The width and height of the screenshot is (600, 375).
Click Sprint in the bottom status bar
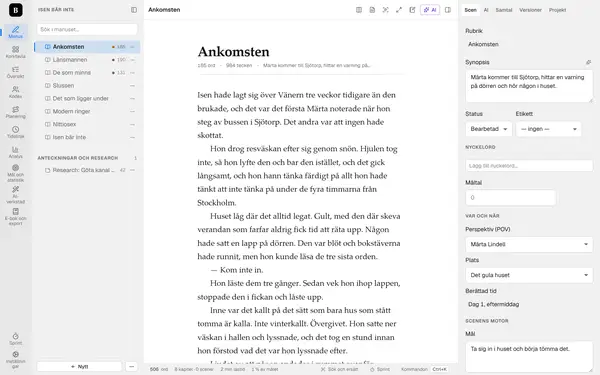[x=380, y=369]
